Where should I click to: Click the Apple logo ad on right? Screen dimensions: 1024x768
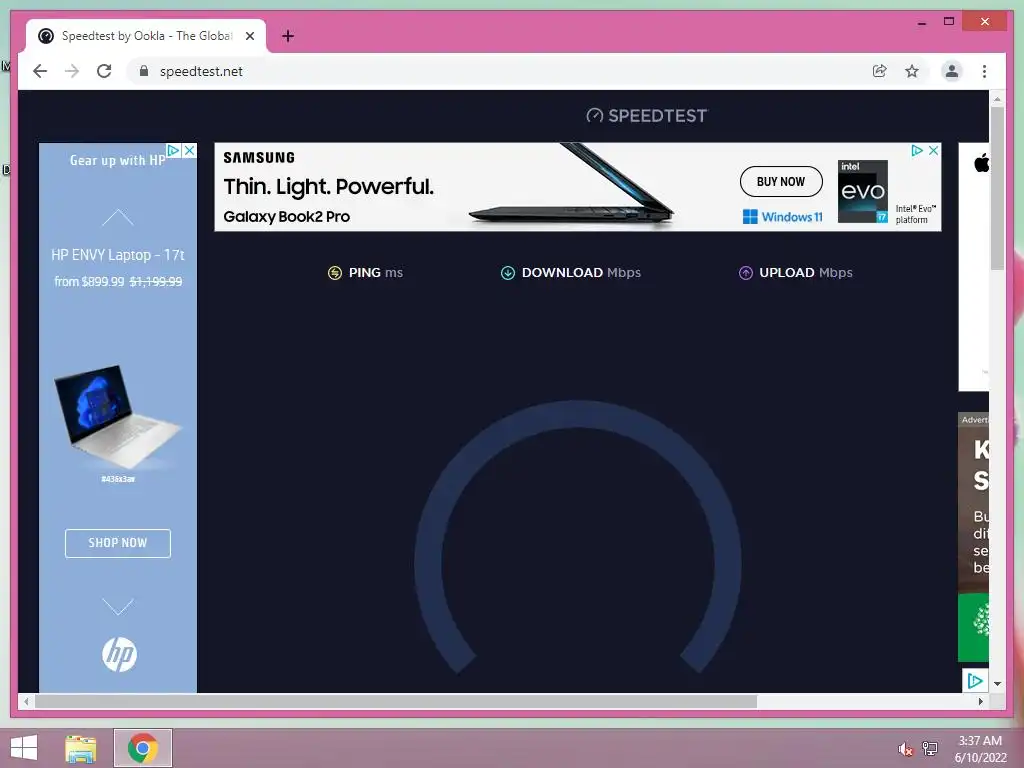[x=981, y=163]
